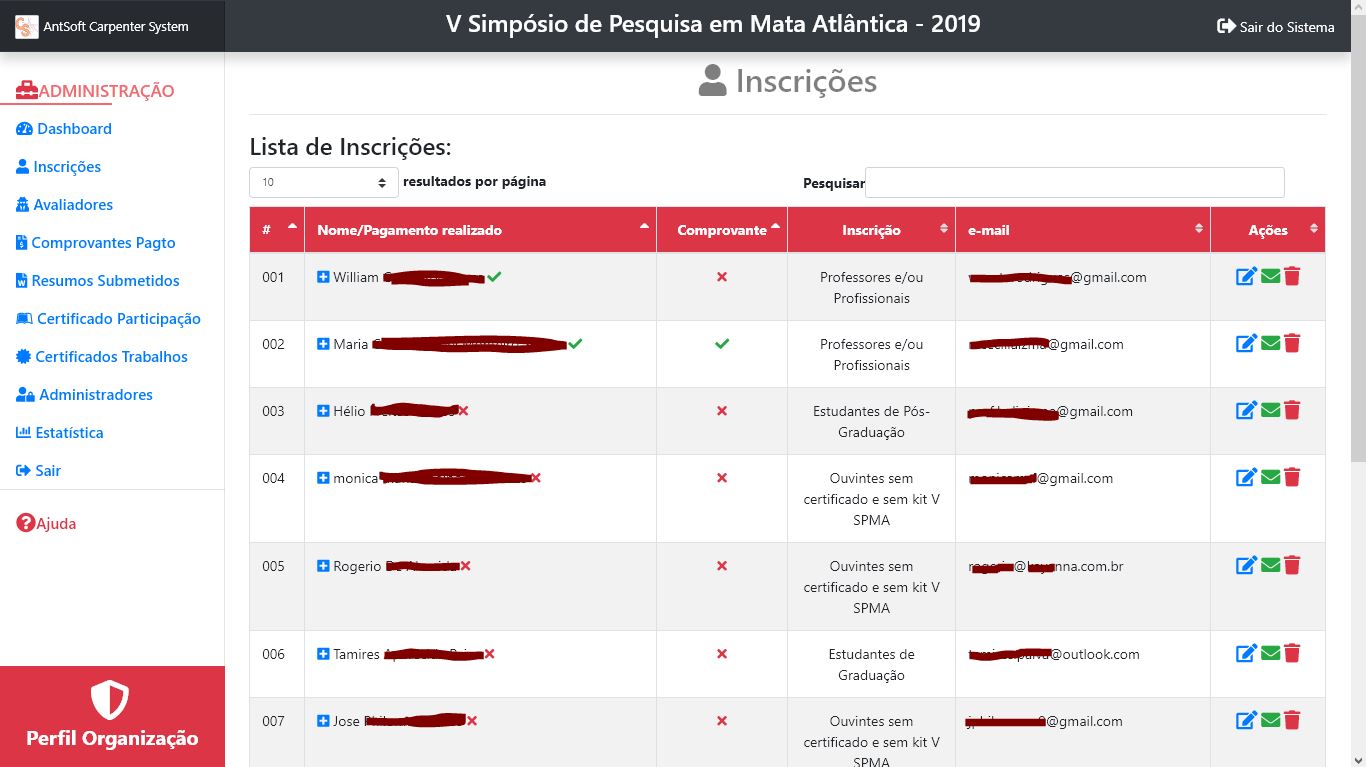Screen dimensions: 1366x767
Task: Send email to registration 006 via envelope icon
Action: click(x=1270, y=654)
